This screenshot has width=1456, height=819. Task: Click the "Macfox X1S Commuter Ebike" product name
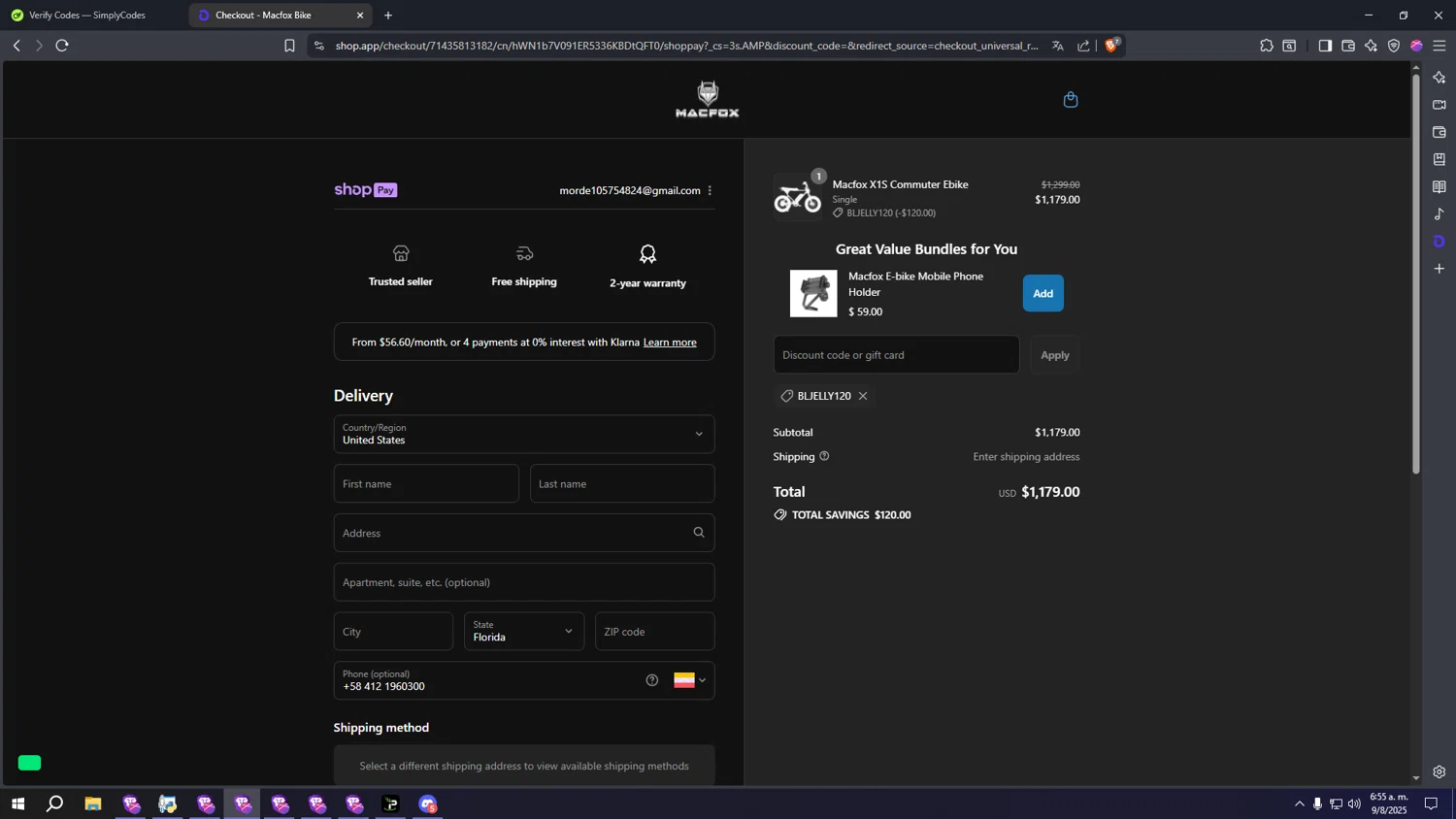pos(900,184)
